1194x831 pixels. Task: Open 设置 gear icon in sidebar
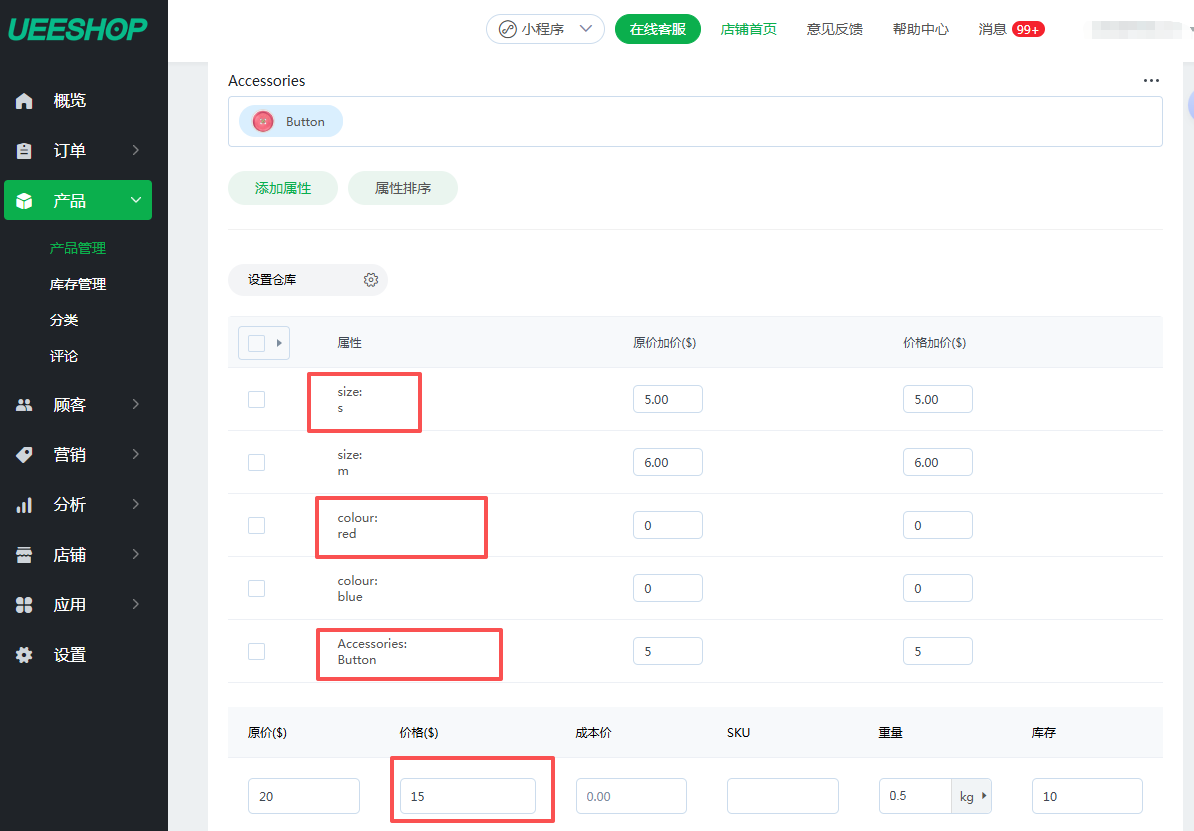click(x=25, y=655)
